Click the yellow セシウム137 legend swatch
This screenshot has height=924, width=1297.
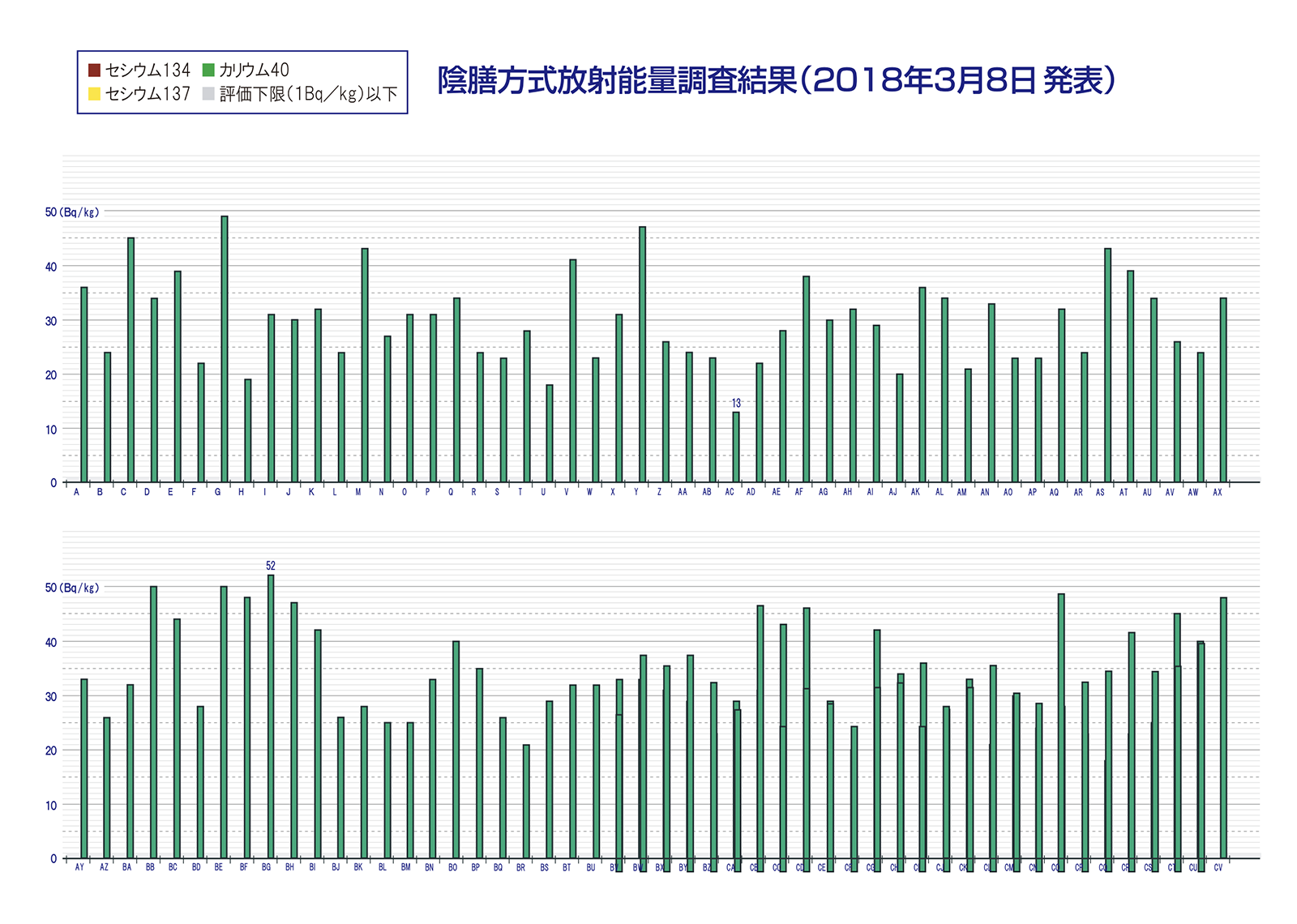(x=94, y=94)
